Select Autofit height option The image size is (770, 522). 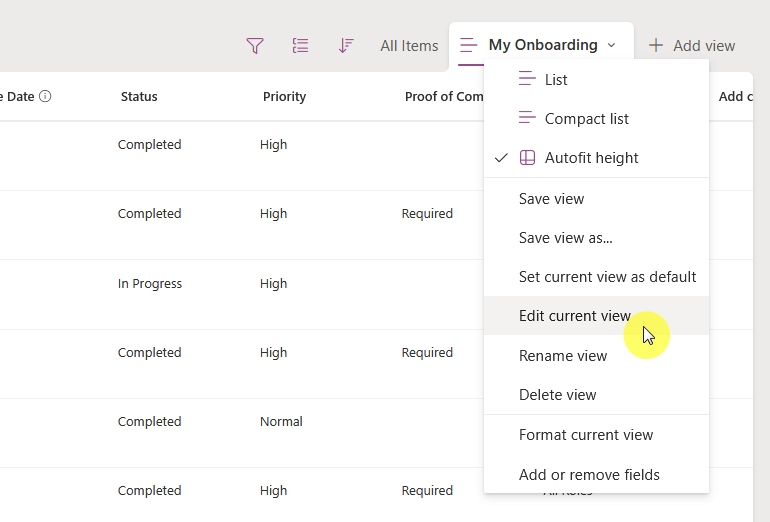[596, 158]
